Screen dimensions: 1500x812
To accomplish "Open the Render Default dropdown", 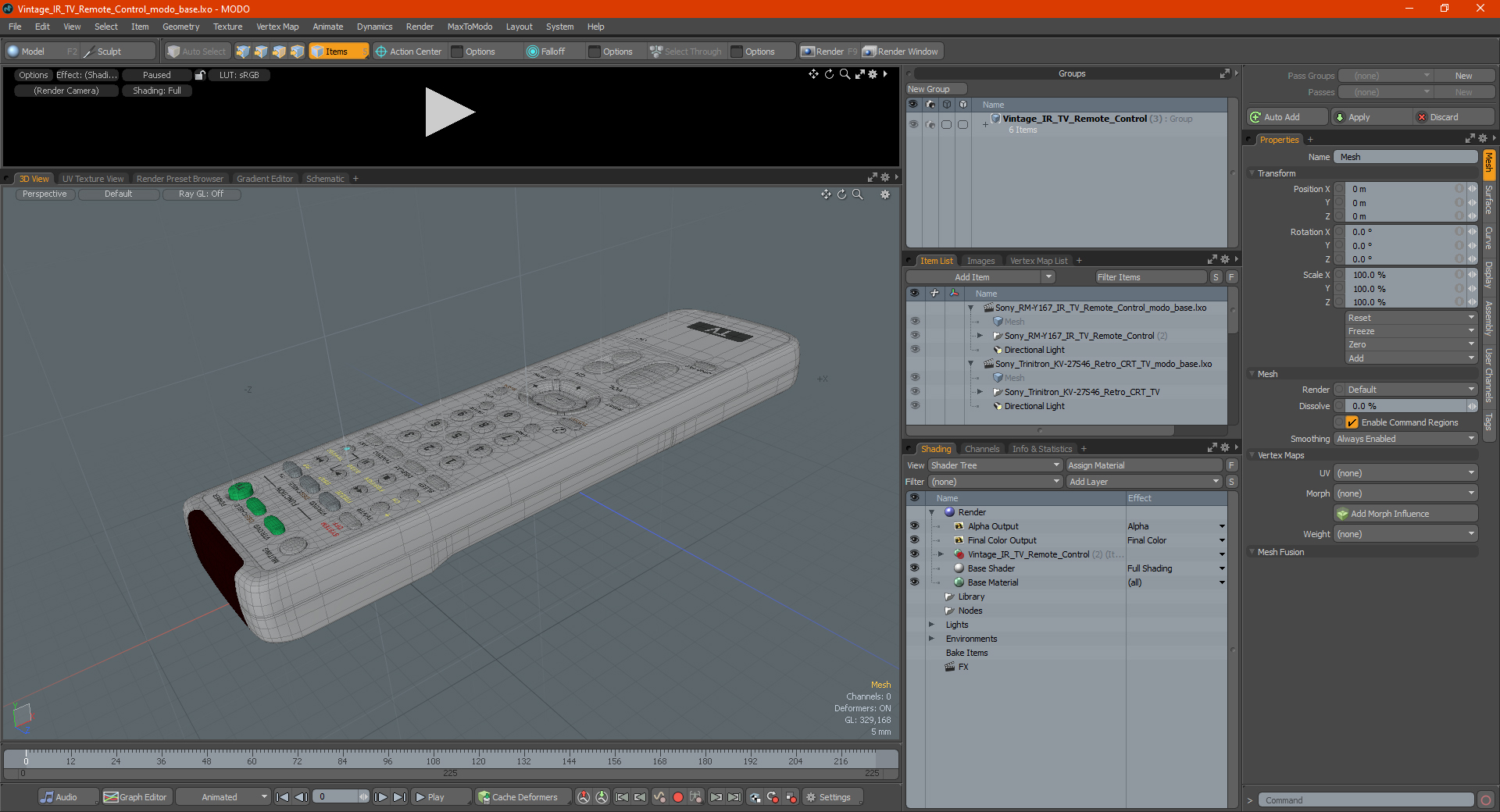I will pos(1411,390).
